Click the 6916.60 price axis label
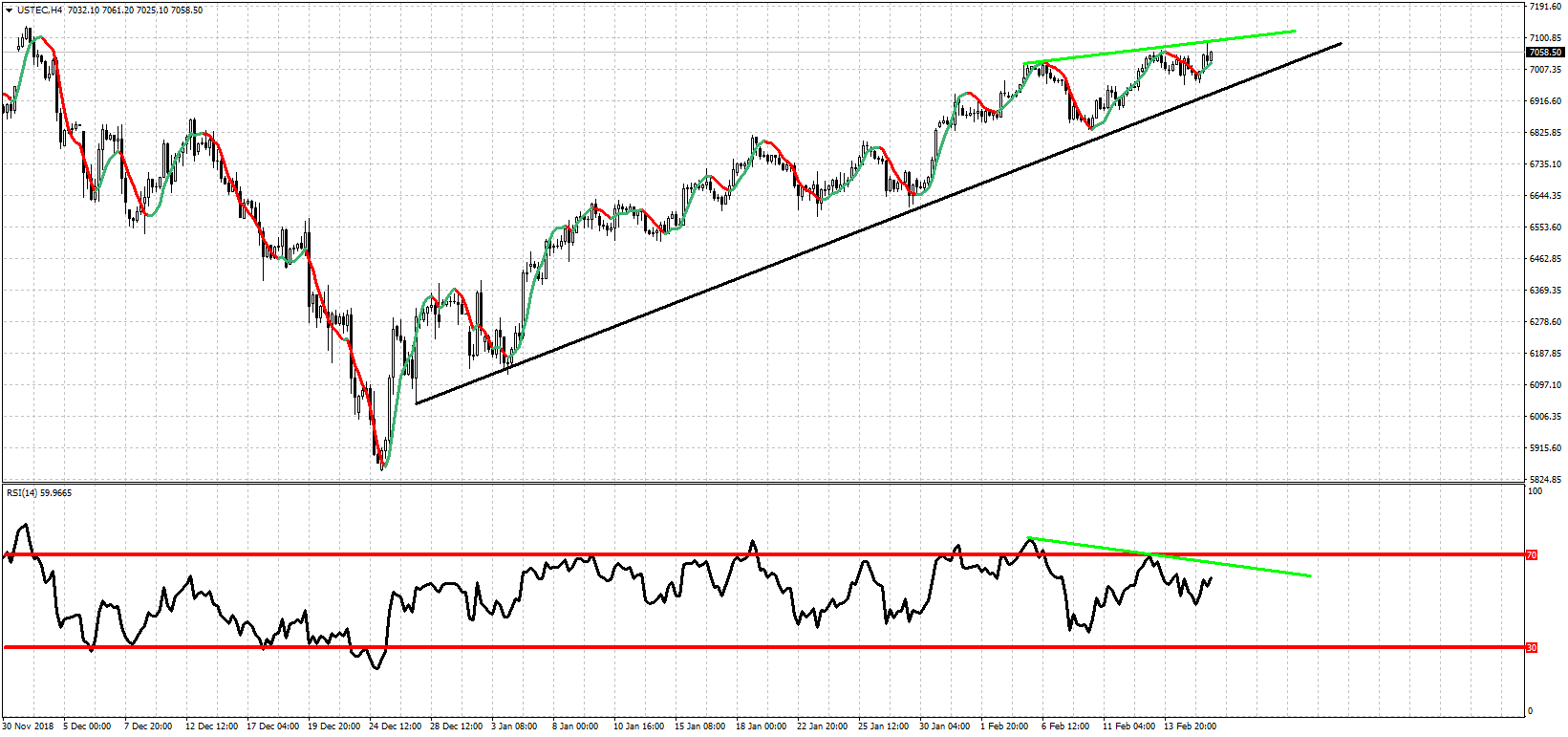 pos(1545,101)
